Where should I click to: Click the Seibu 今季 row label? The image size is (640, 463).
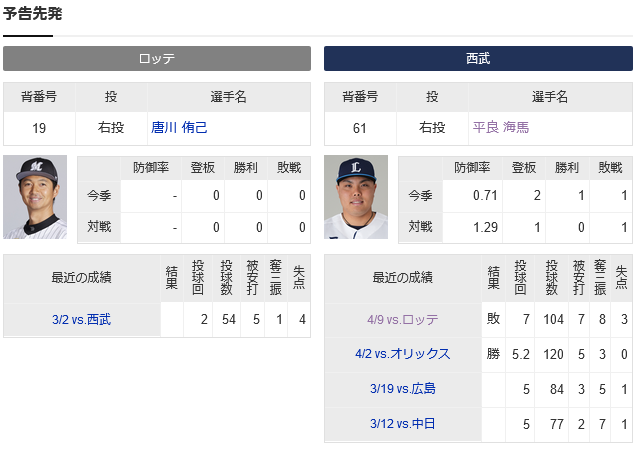[x=420, y=196]
